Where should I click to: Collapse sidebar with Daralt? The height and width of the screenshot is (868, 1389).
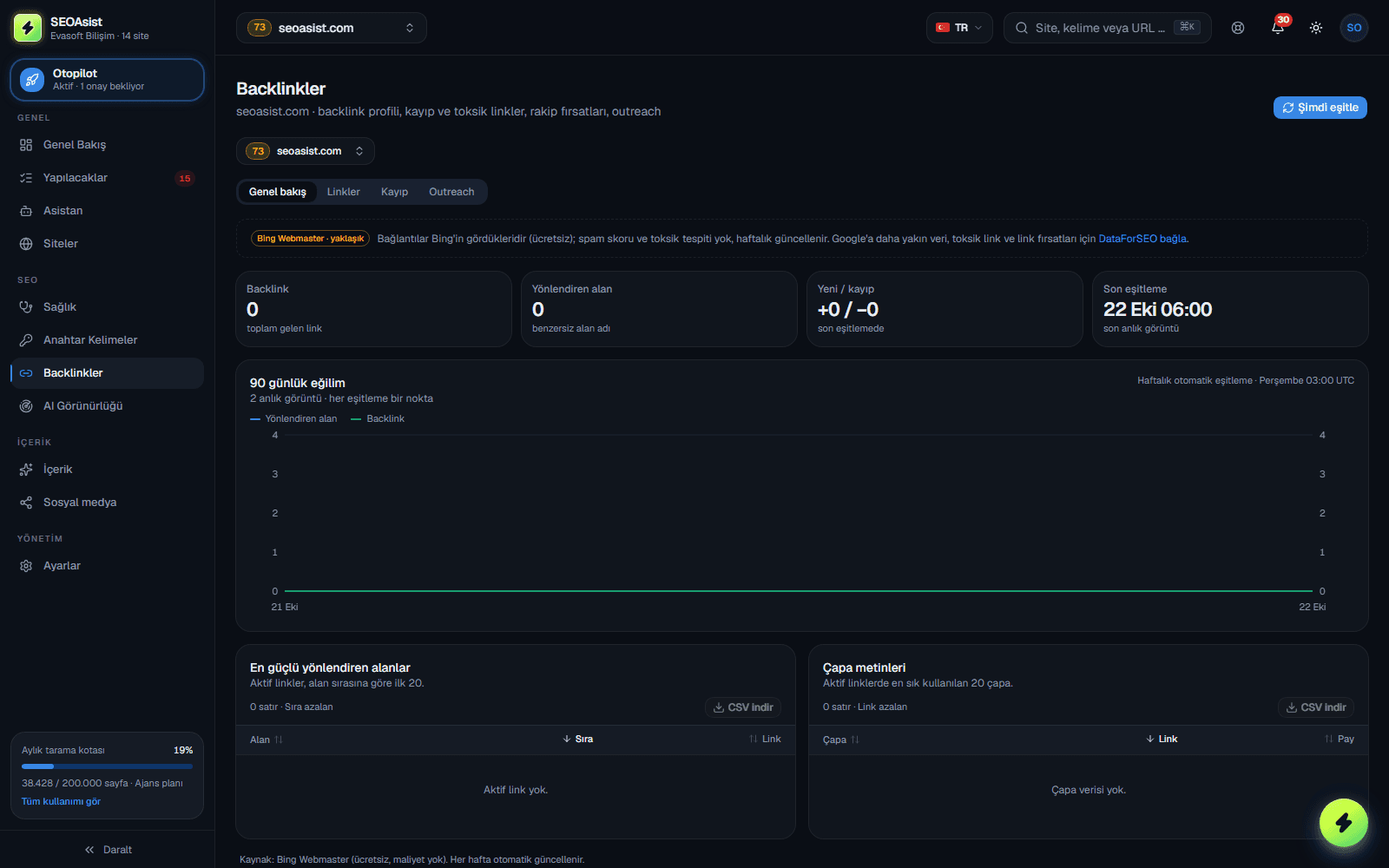108,850
